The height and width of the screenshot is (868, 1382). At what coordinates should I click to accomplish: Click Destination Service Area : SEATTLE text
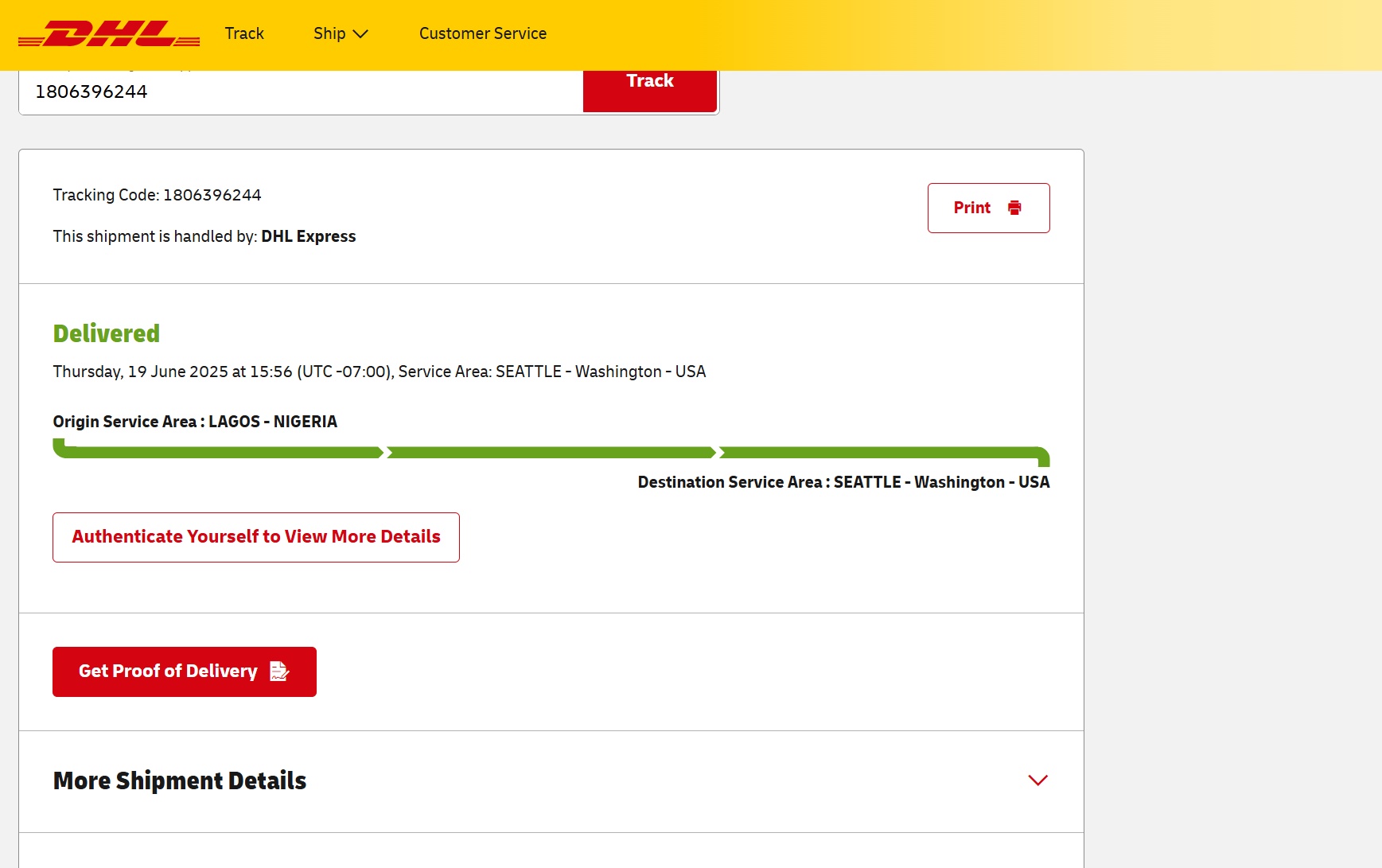(x=843, y=482)
